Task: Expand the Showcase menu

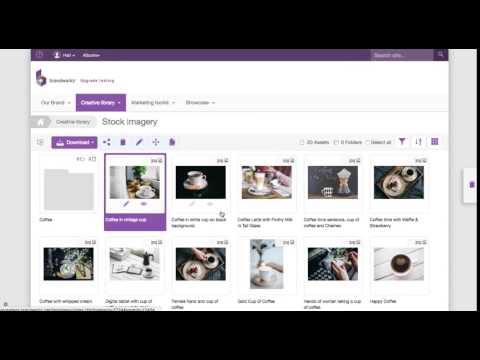Action: coord(200,103)
